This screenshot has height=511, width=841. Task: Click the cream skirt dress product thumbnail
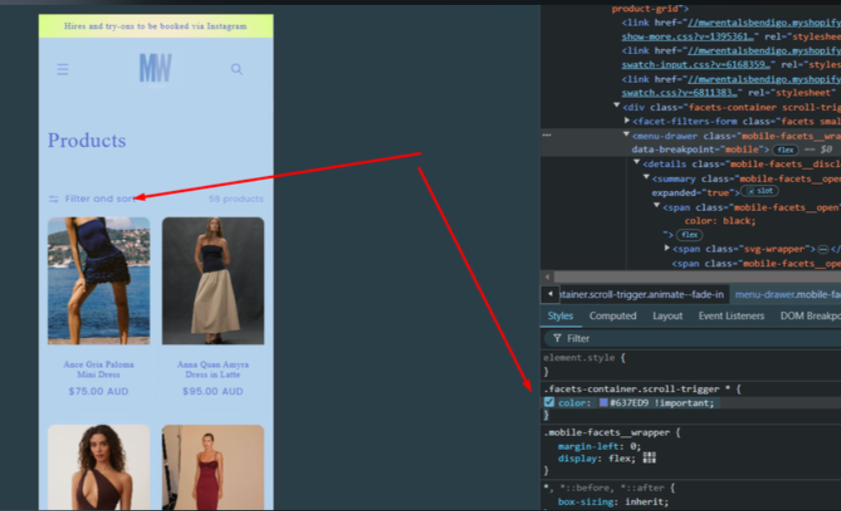click(x=213, y=280)
